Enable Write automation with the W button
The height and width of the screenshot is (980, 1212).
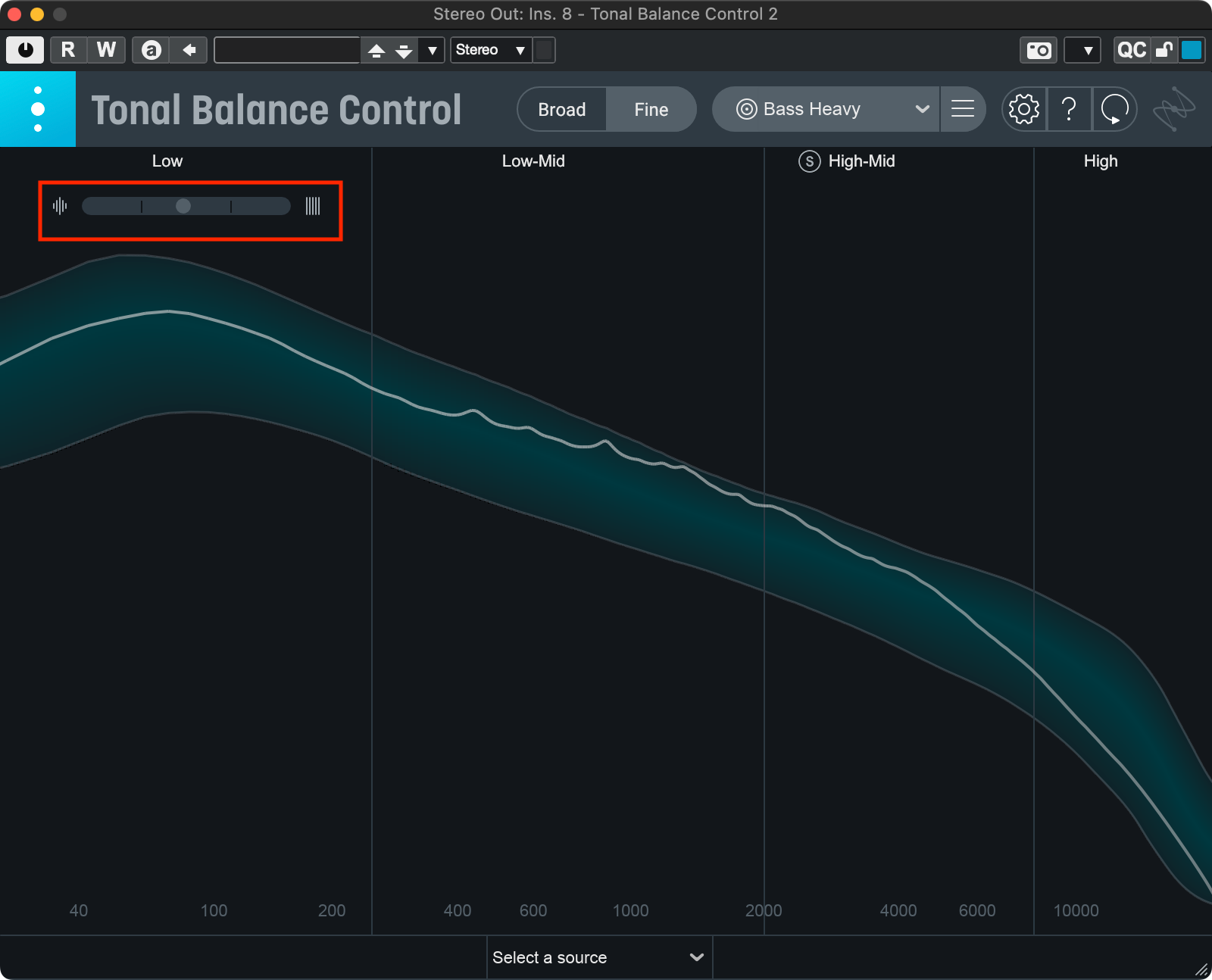[x=106, y=50]
